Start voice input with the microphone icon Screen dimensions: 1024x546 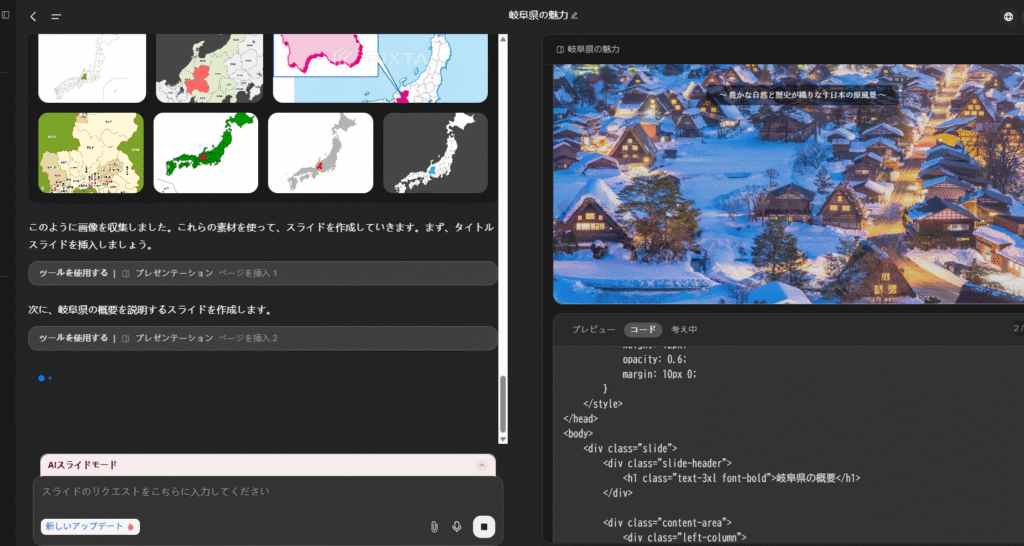point(457,526)
